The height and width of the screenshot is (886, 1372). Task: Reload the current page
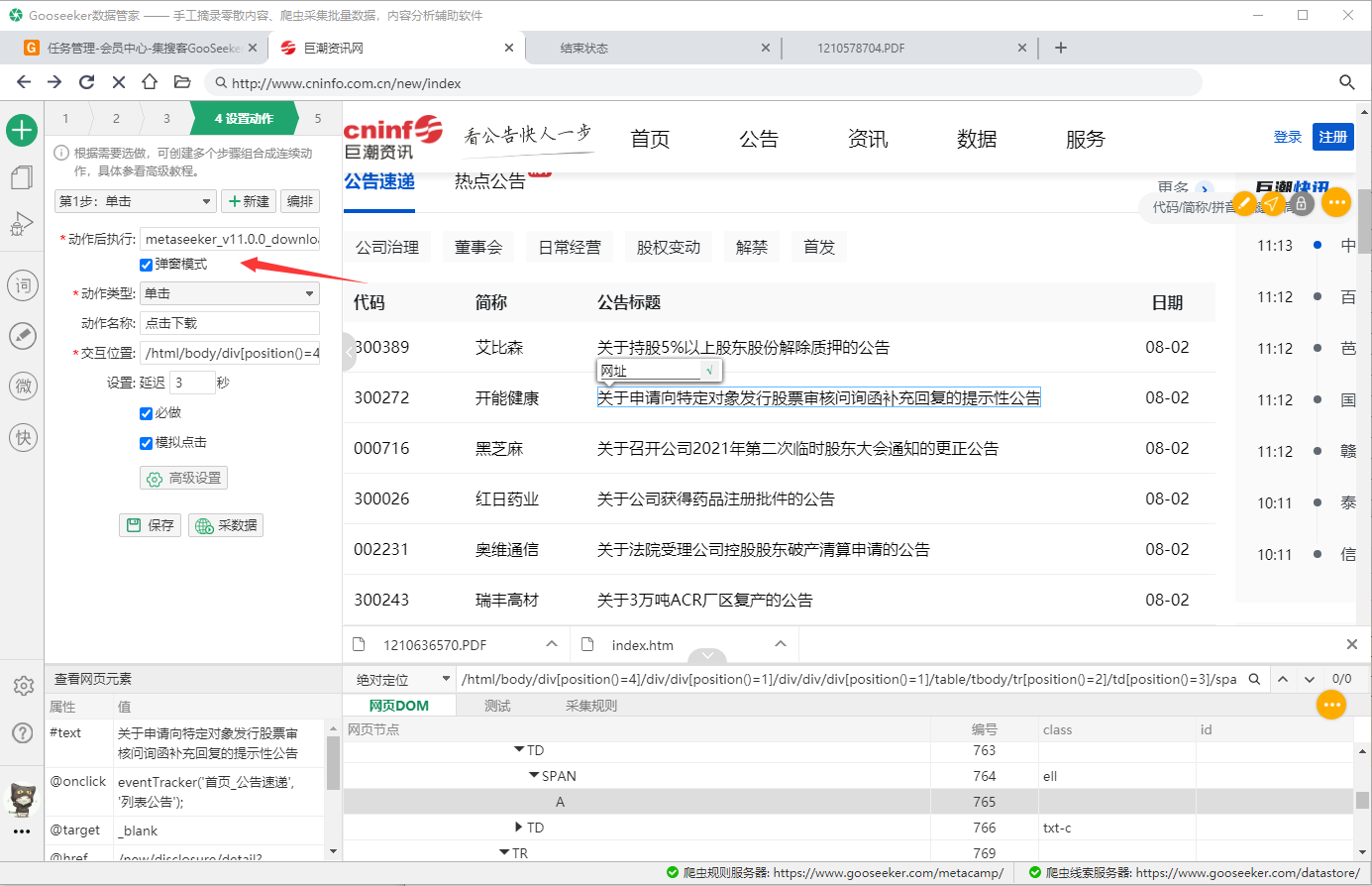click(x=86, y=82)
